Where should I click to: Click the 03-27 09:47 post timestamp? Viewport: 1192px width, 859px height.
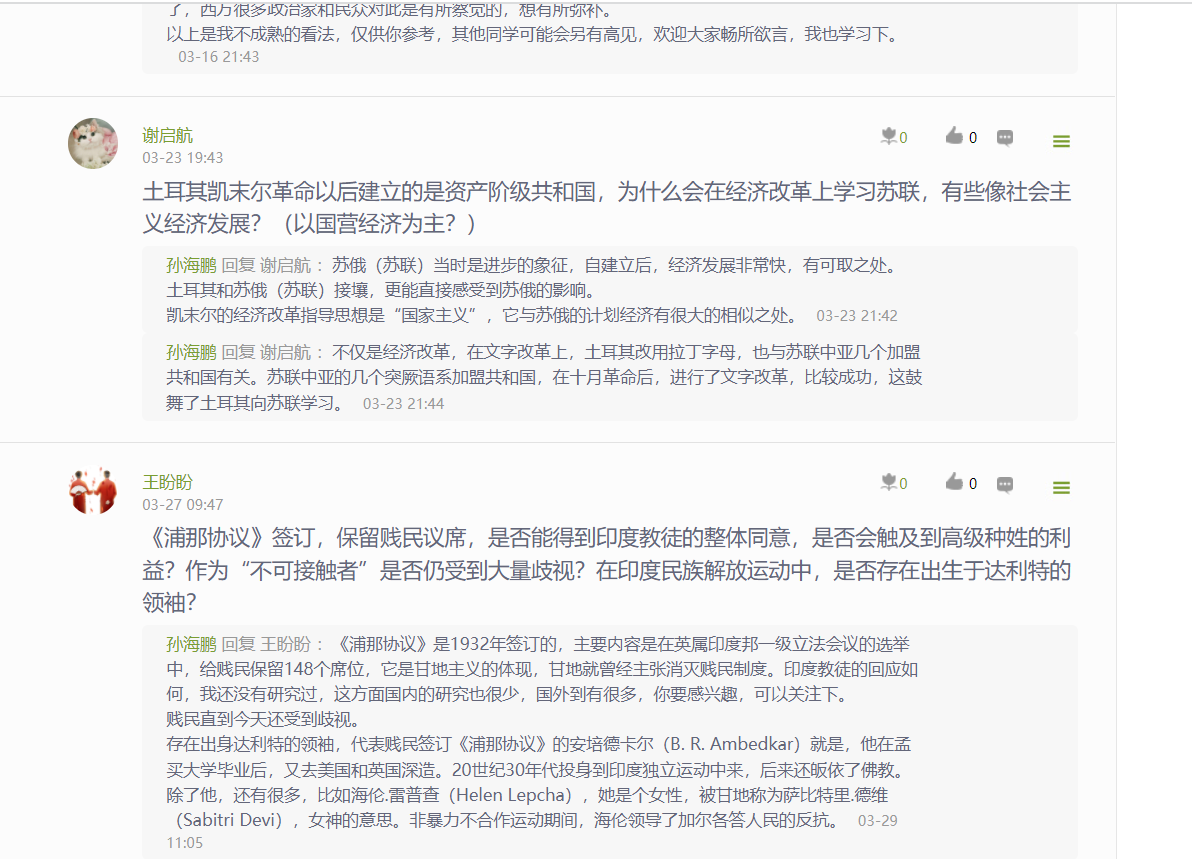tap(182, 504)
